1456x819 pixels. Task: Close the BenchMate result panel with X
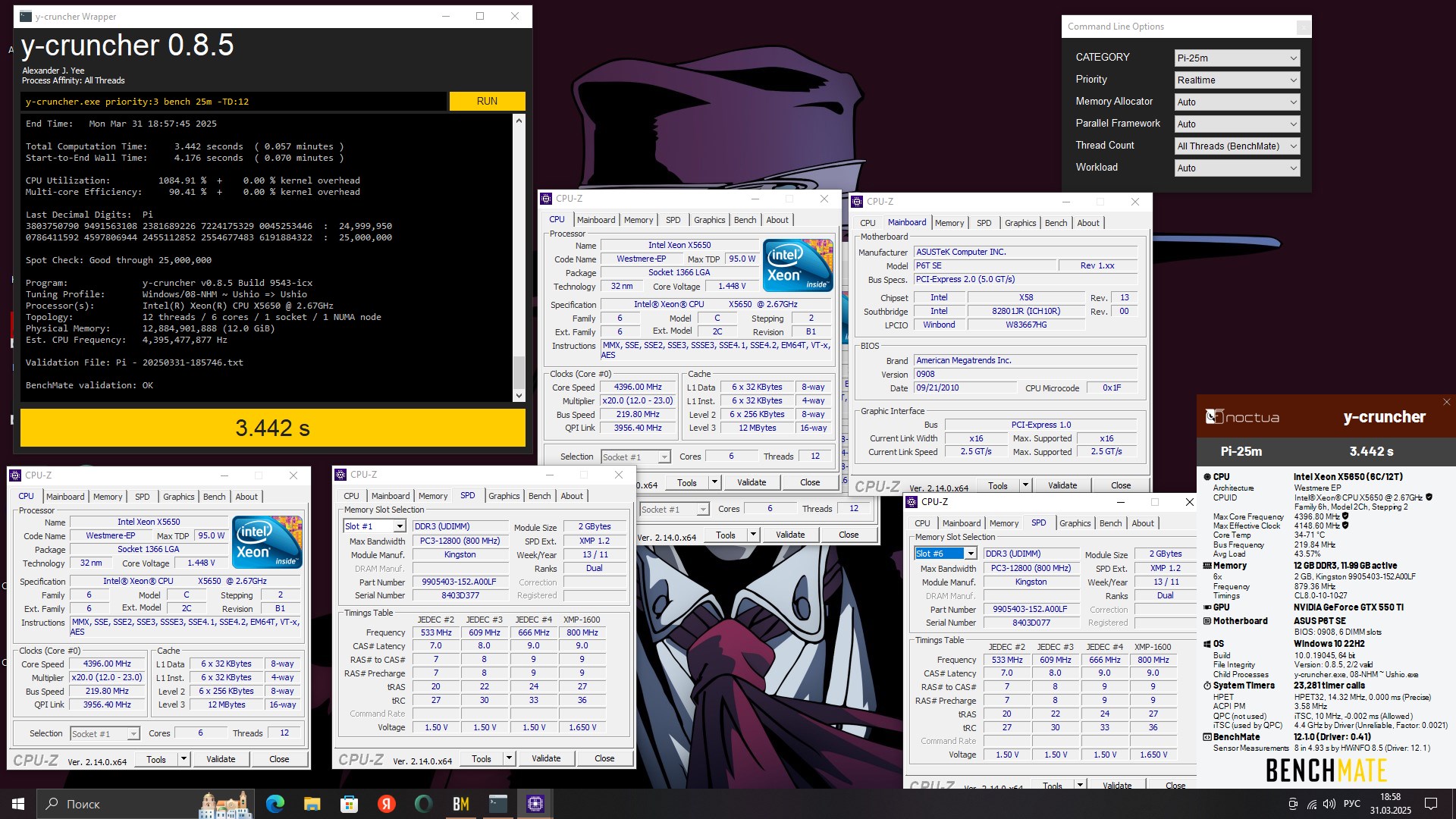[x=1446, y=402]
